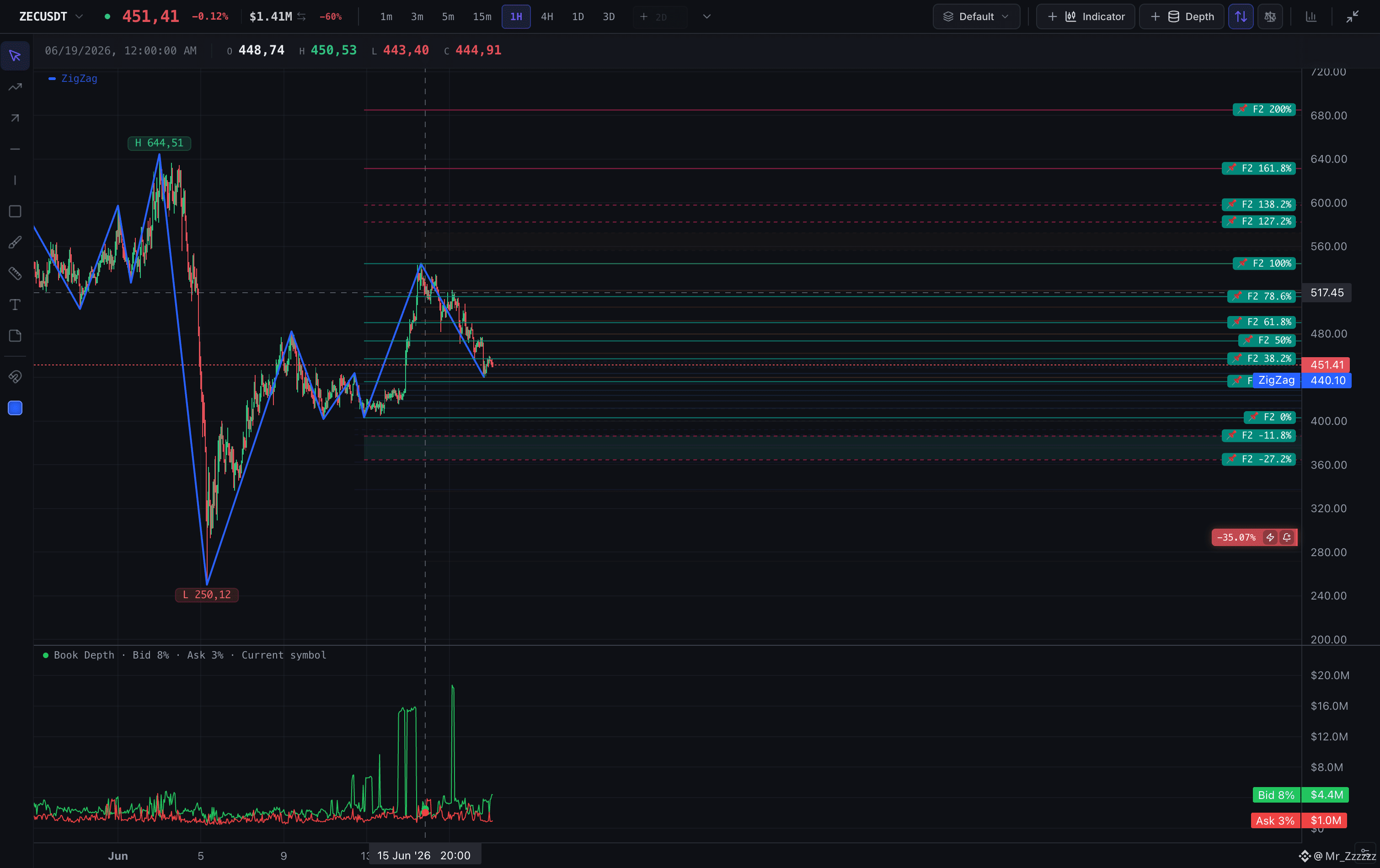Click the alert bell on -35.07% tag

tap(1287, 537)
